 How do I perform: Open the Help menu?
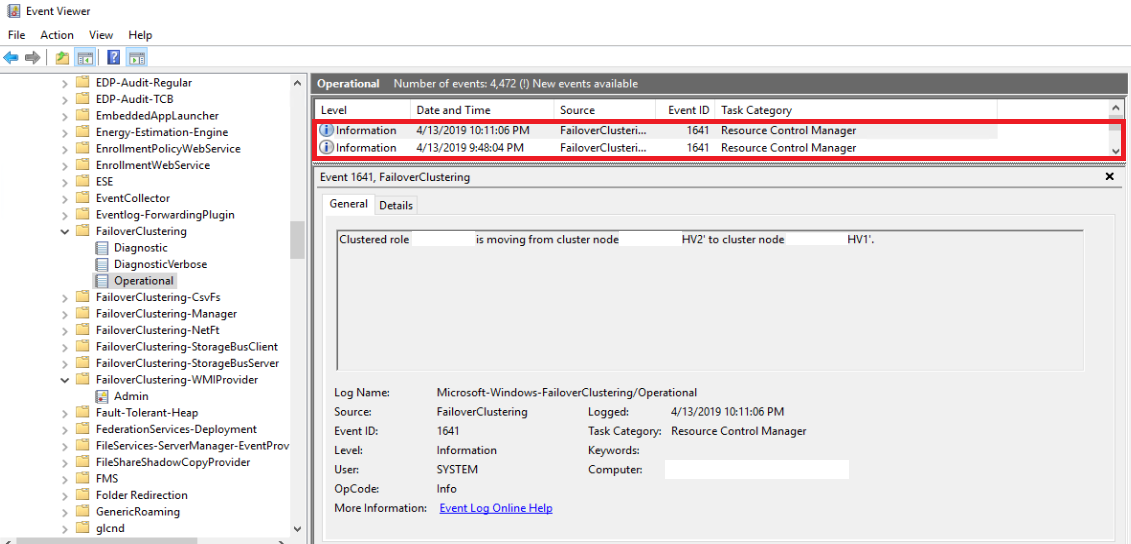(140, 35)
